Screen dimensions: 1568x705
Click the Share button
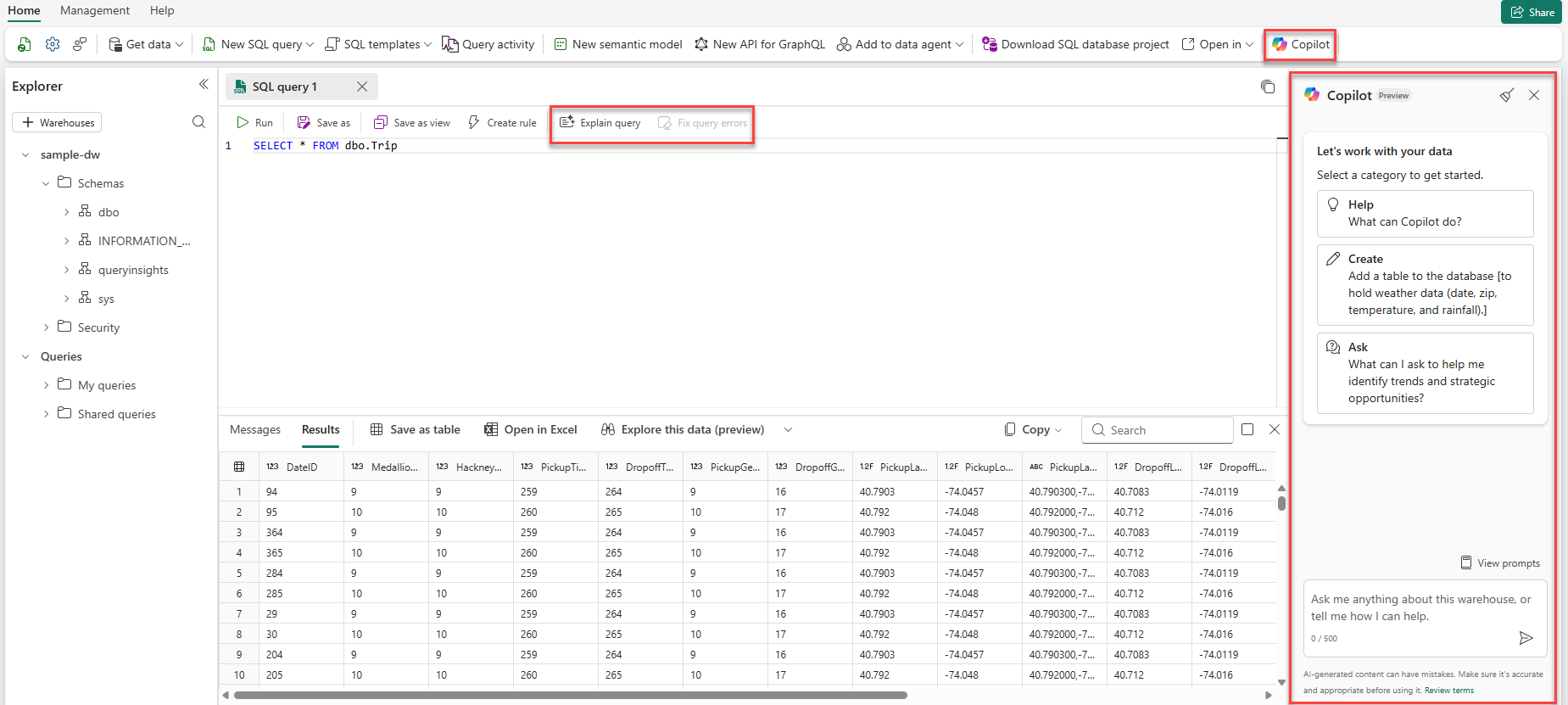click(x=1531, y=12)
